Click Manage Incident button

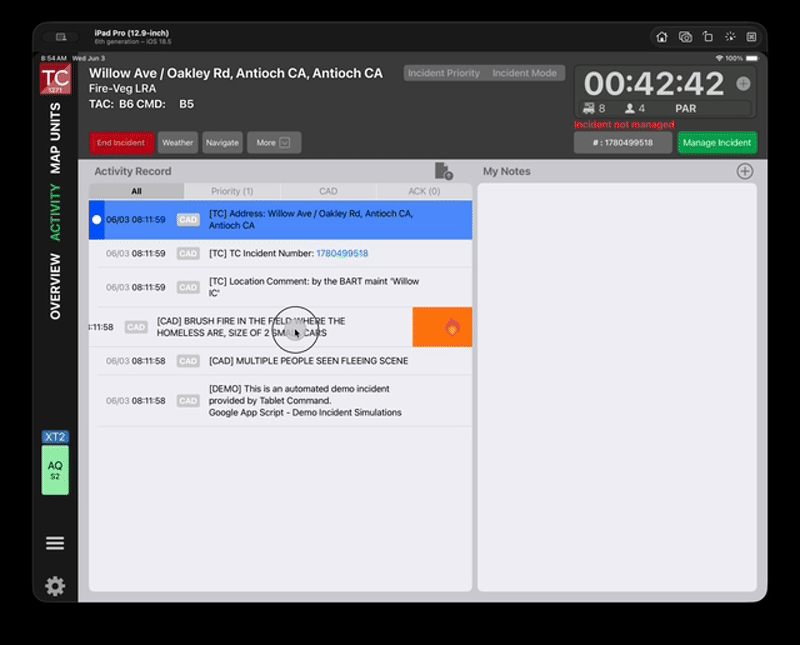[717, 143]
